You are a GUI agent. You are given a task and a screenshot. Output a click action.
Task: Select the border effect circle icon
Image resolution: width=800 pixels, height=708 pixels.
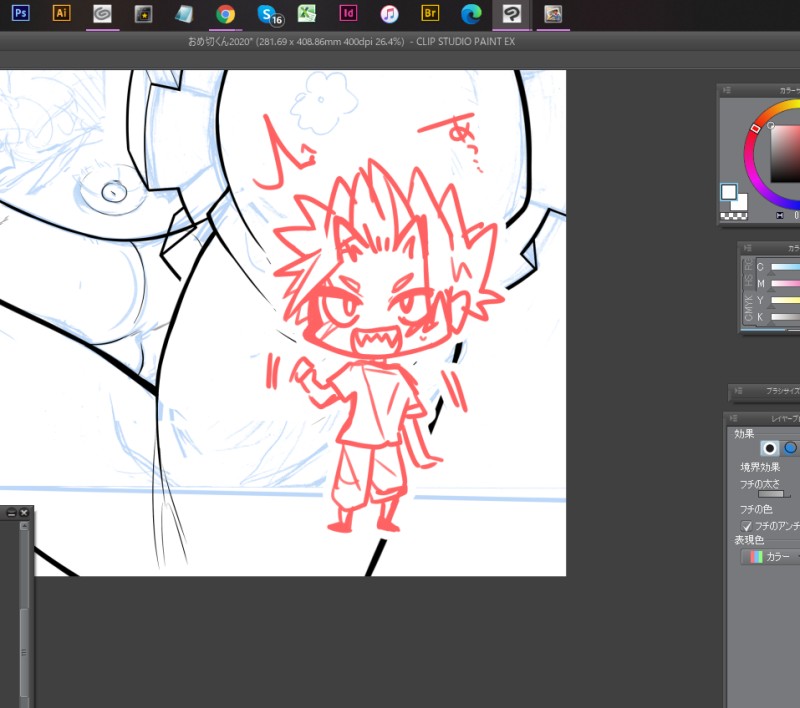[769, 448]
